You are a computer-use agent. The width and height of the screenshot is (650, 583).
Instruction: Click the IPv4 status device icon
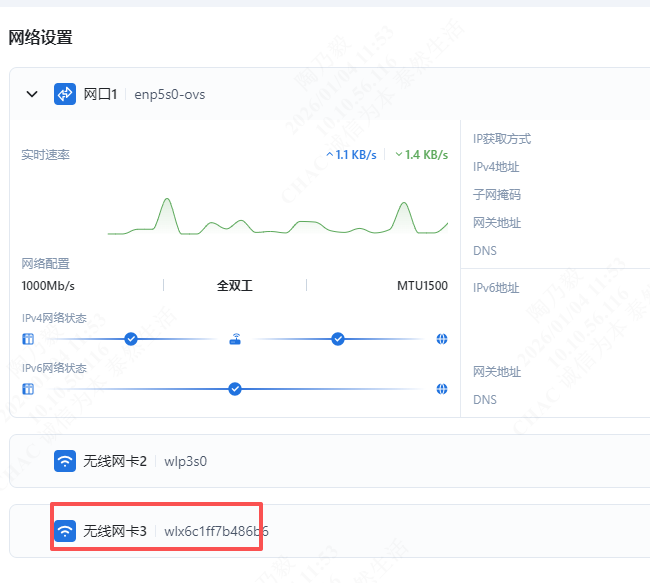[x=28, y=339]
